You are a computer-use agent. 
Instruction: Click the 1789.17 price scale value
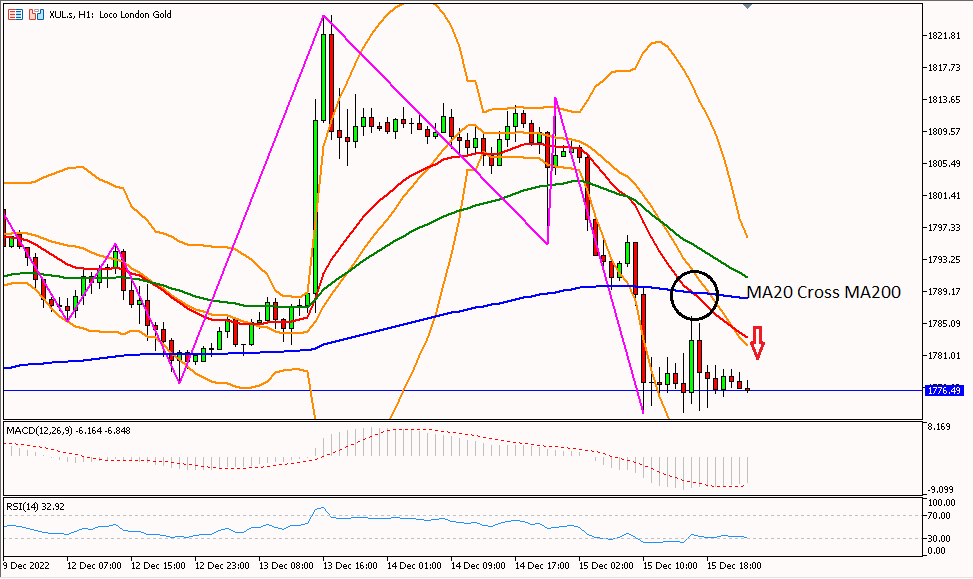pos(944,292)
